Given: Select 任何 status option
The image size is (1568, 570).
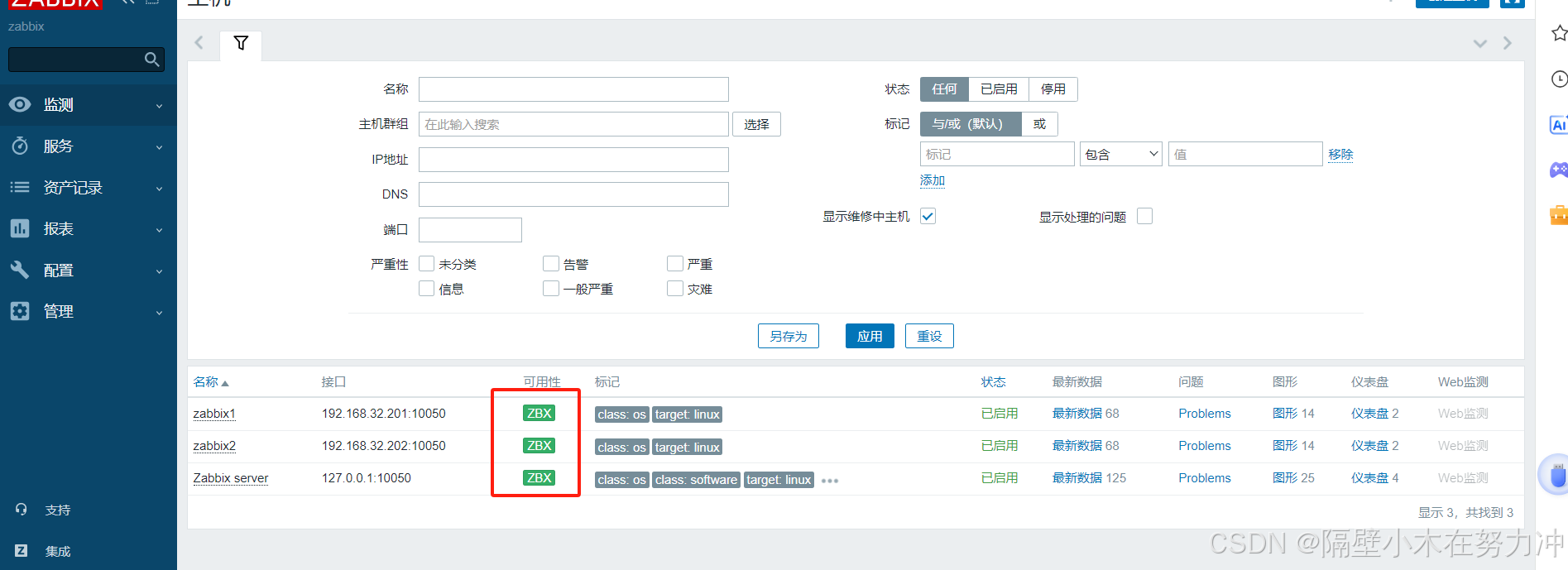Looking at the screenshot, I should (944, 89).
